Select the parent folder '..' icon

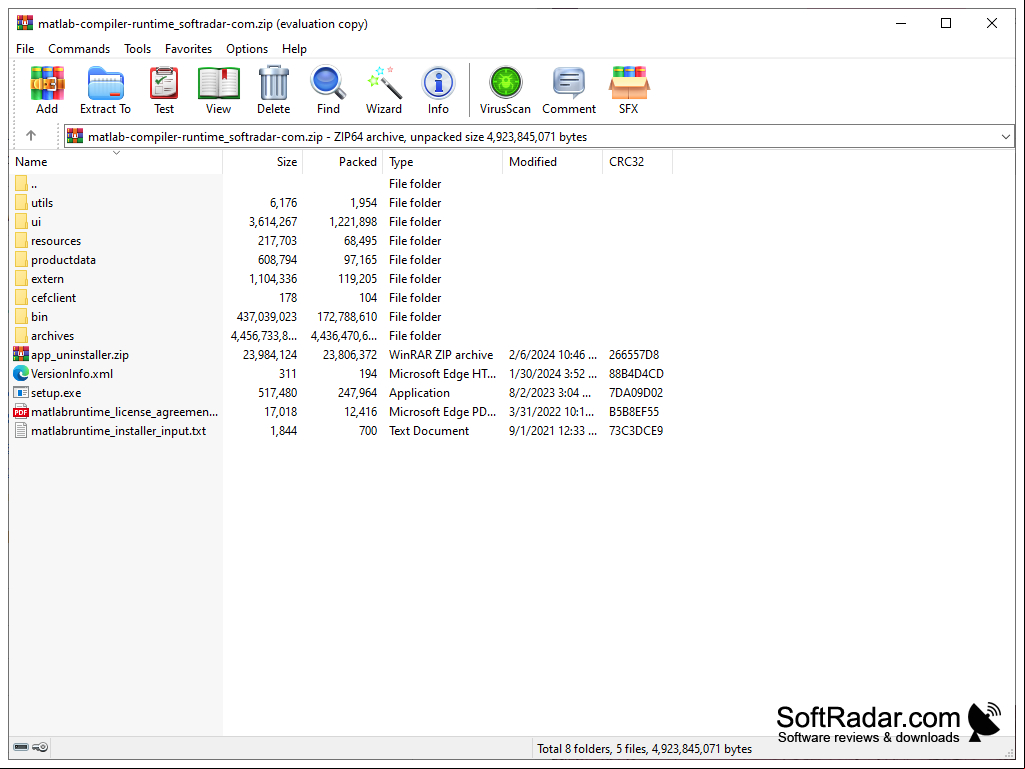coord(21,184)
